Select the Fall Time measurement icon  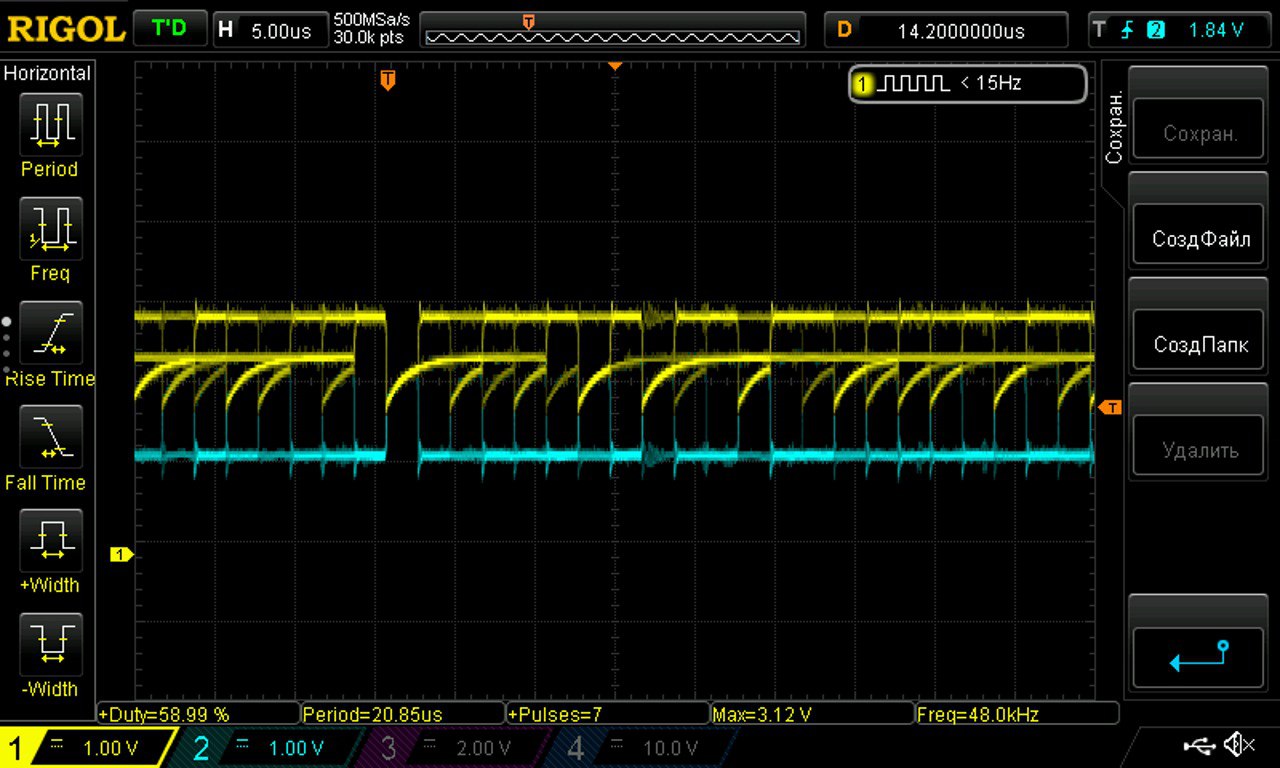click(50, 437)
